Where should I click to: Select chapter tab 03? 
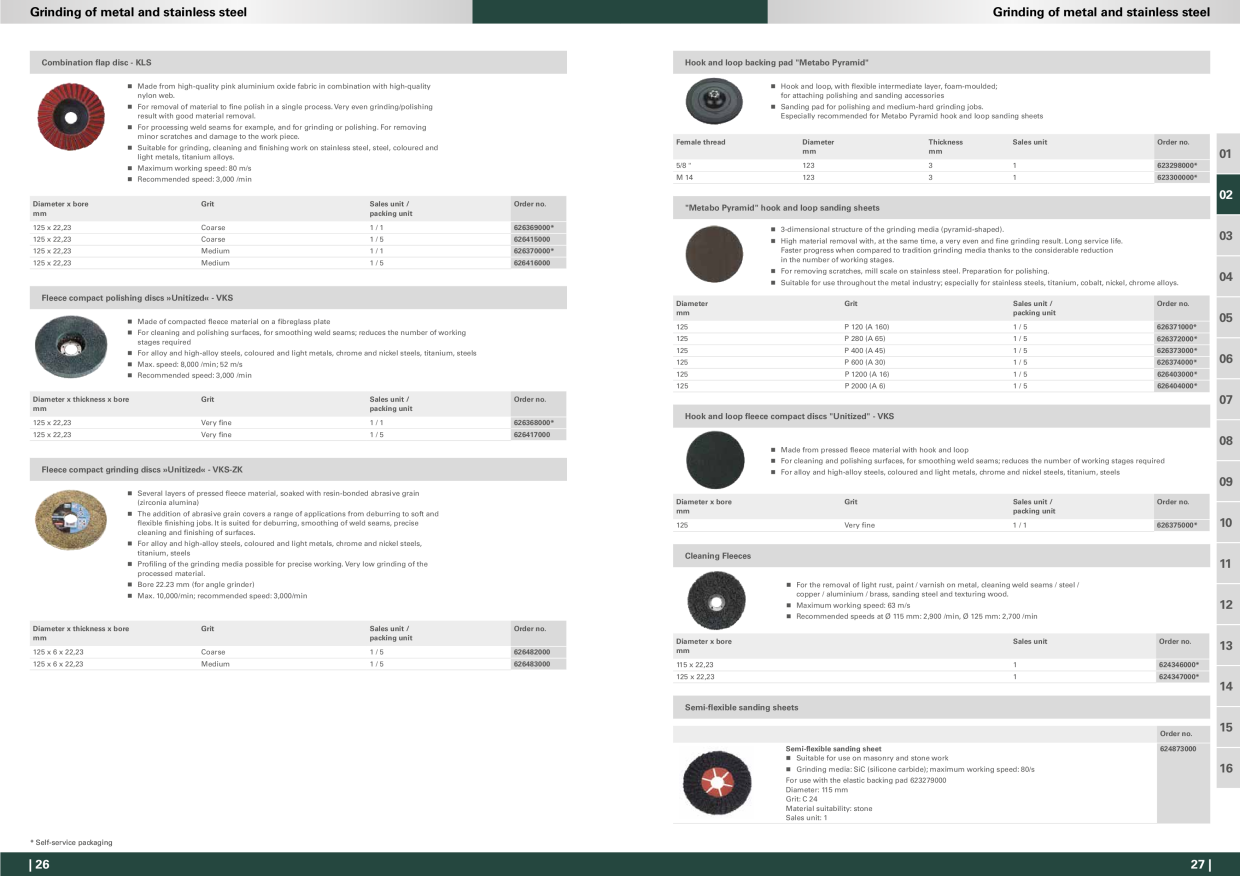point(1227,235)
